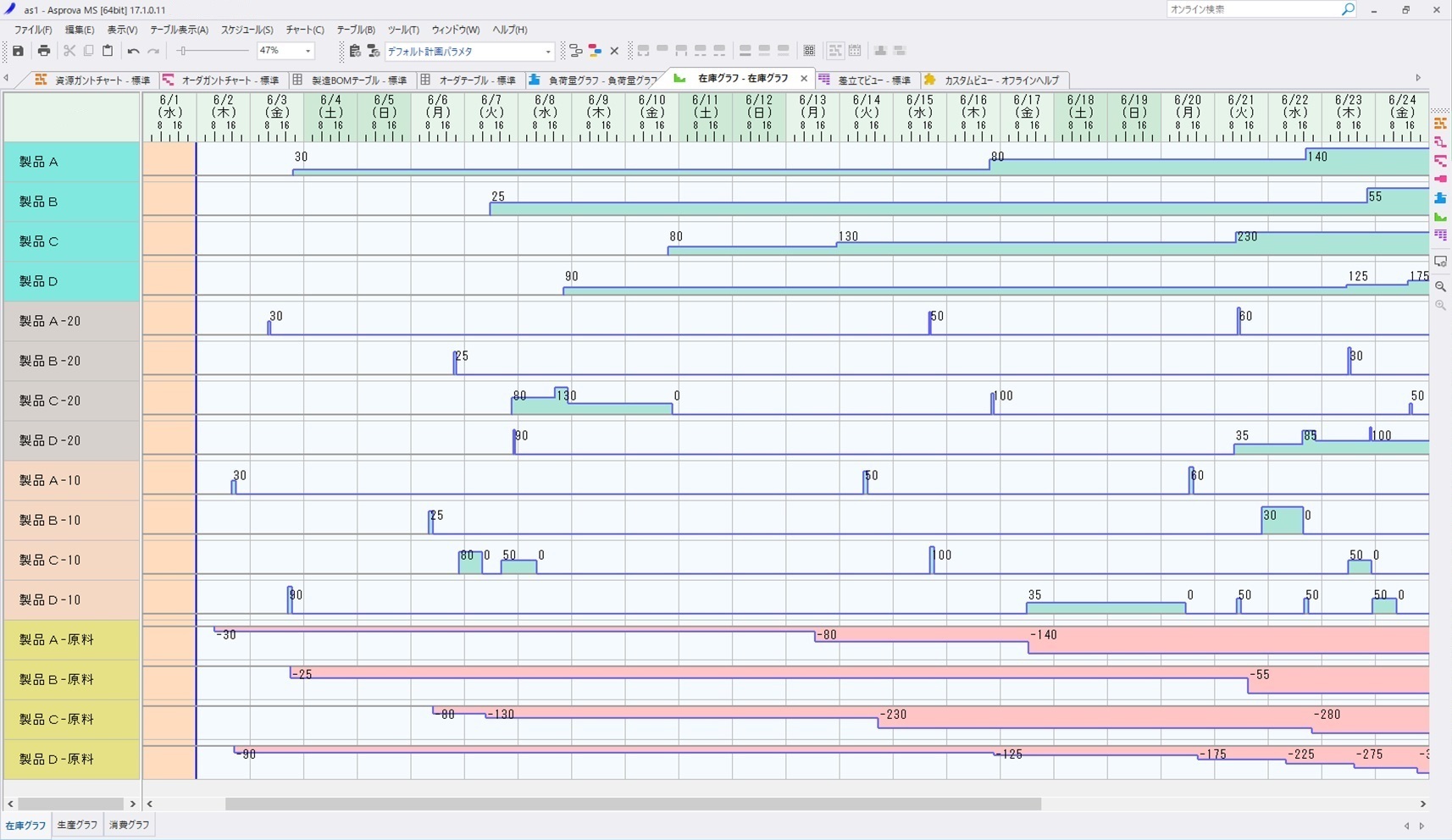Click the Paste clipboard icon
The width and height of the screenshot is (1452, 840).
click(x=108, y=51)
